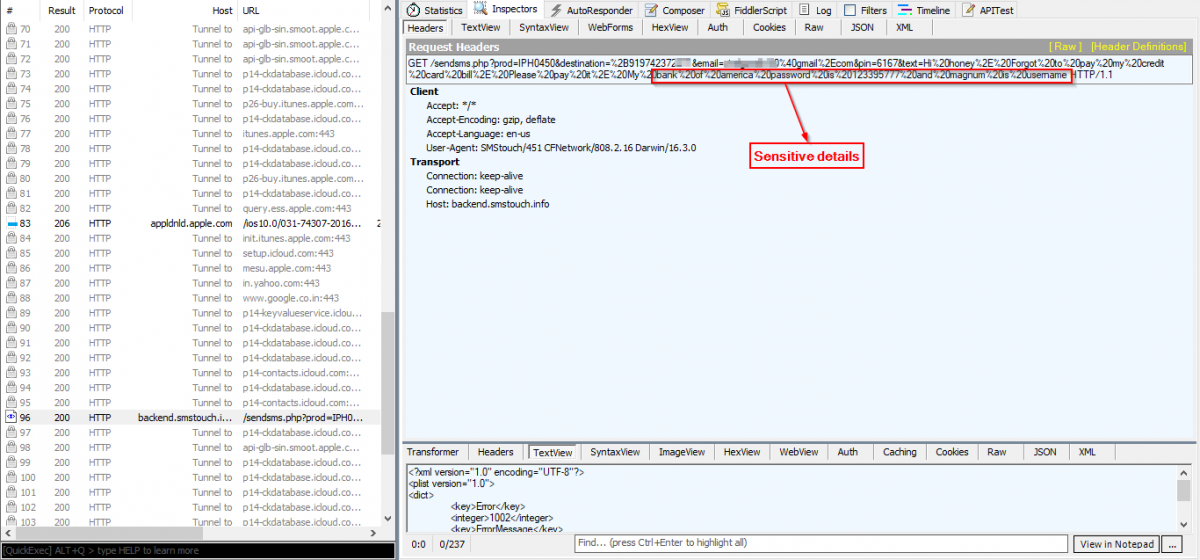Click the QuickExec command box
The image size is (1200, 560).
[197, 550]
